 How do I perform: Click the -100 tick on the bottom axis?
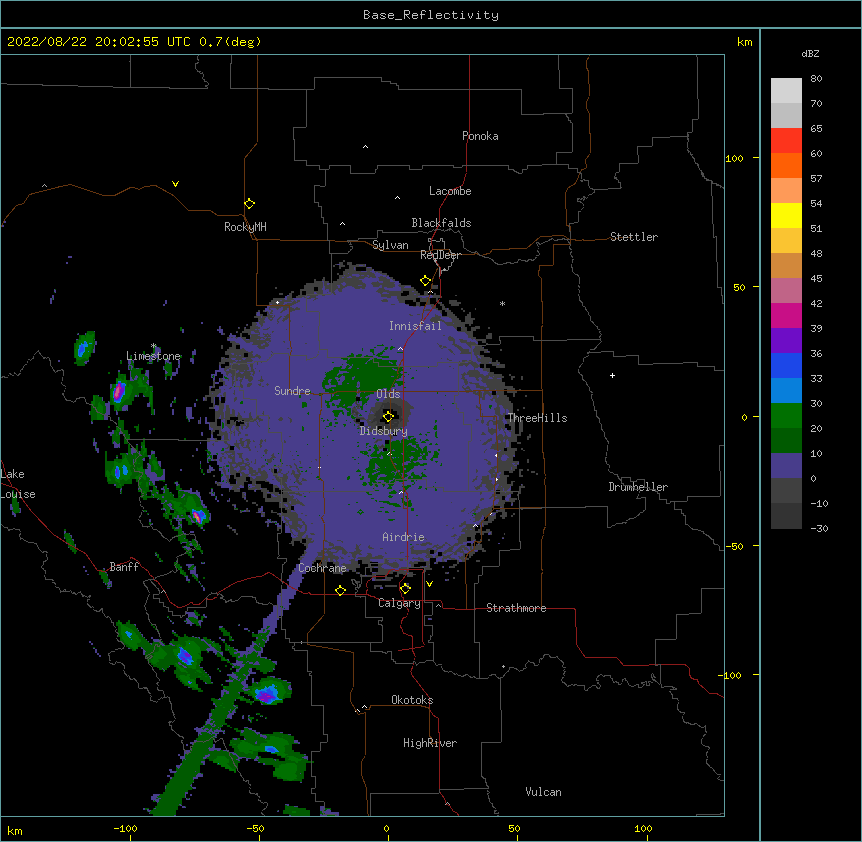pyautogui.click(x=125, y=829)
